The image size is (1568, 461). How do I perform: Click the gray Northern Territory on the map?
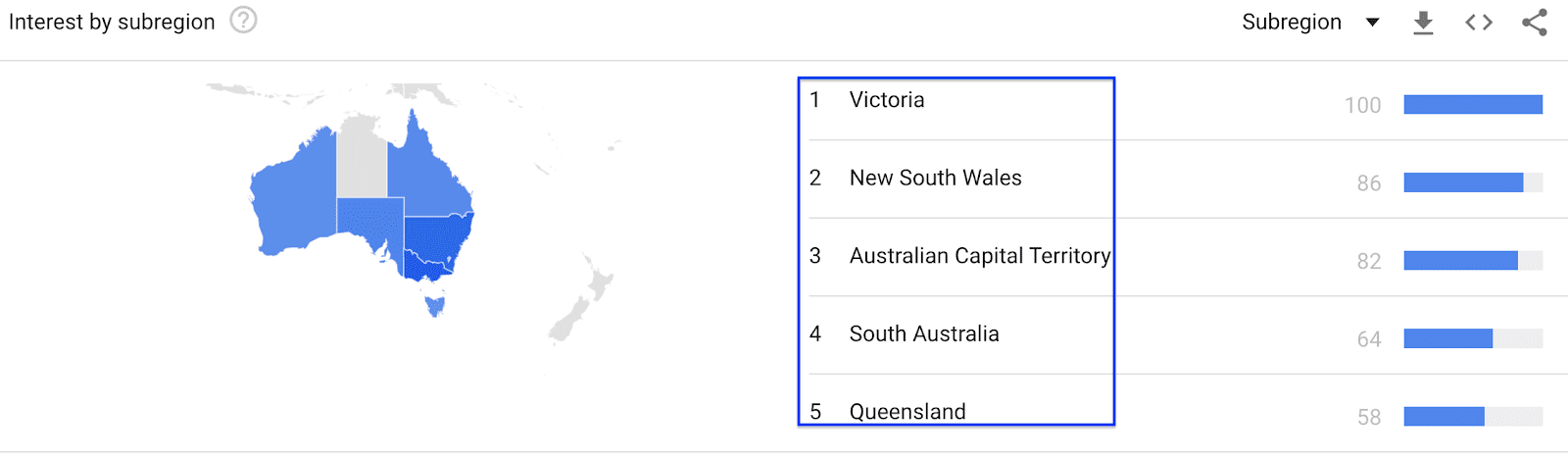362,157
